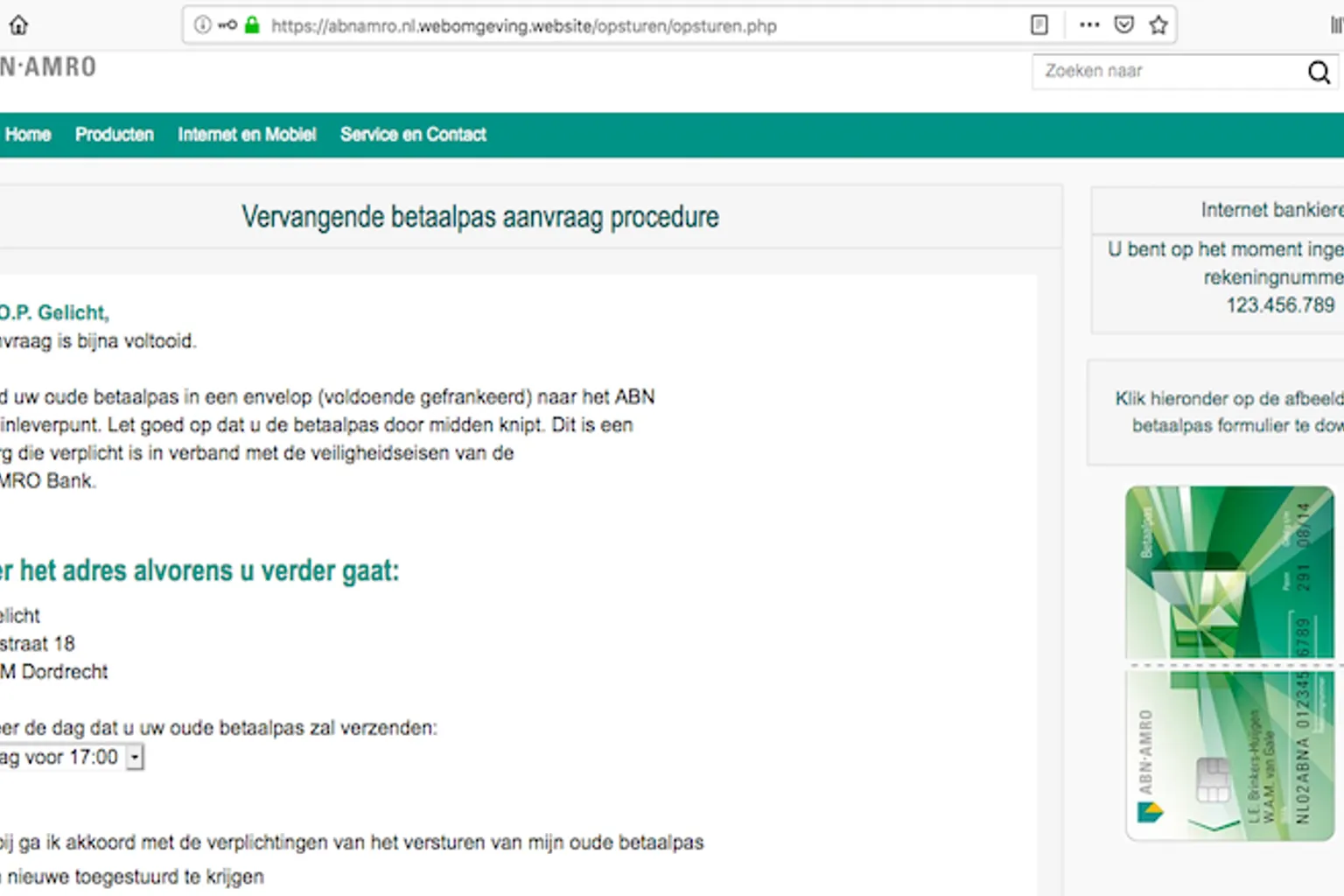Screen dimensions: 1344x896
Task: Open the page actions three-dot menu
Action: [1089, 25]
